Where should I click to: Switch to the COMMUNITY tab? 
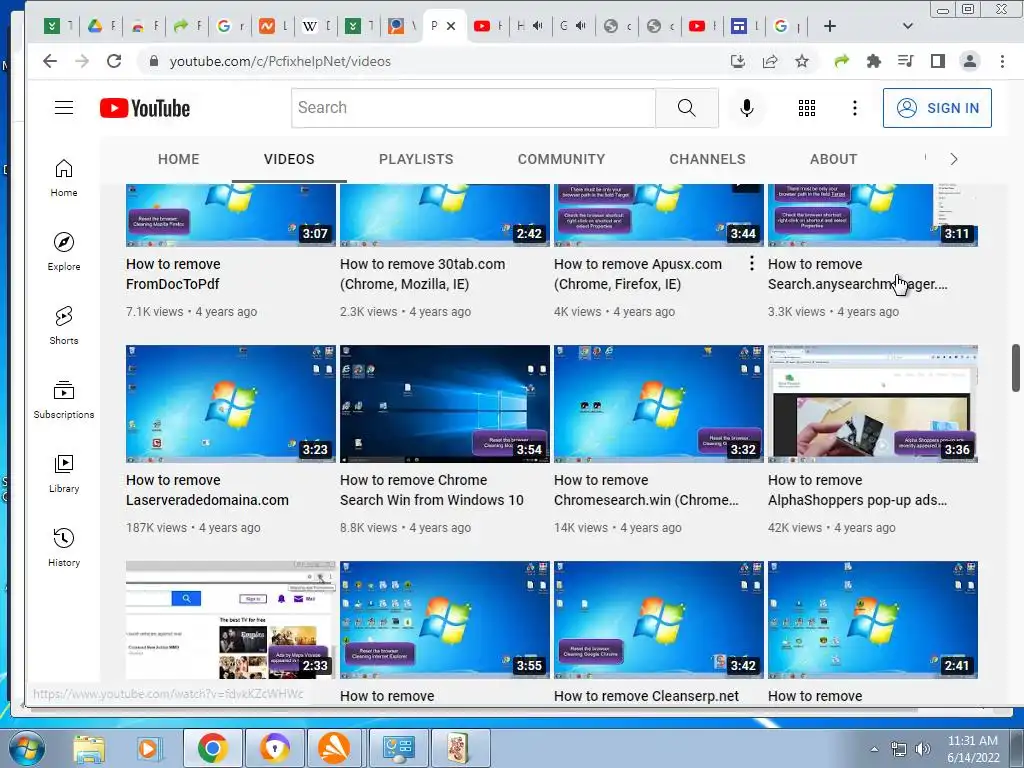tap(562, 159)
